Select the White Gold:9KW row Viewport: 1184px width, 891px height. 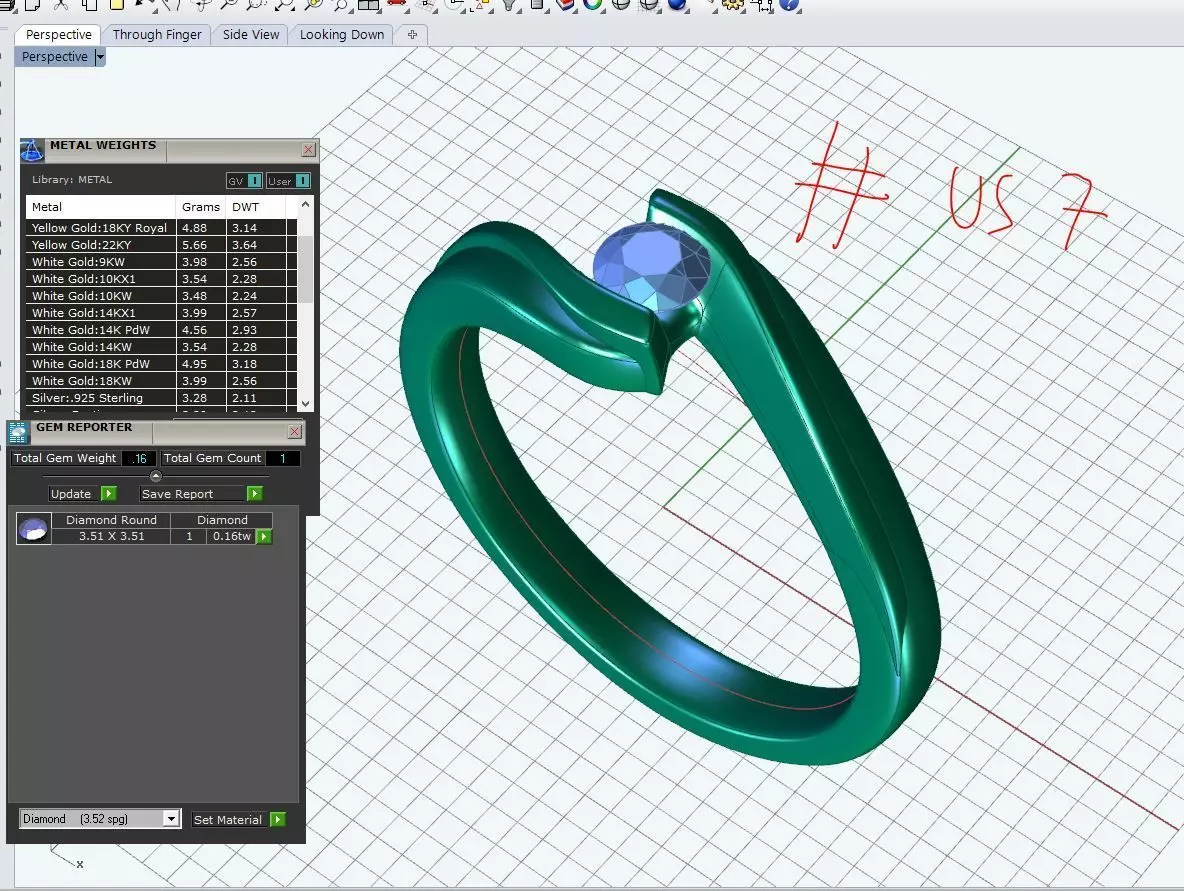pos(162,262)
